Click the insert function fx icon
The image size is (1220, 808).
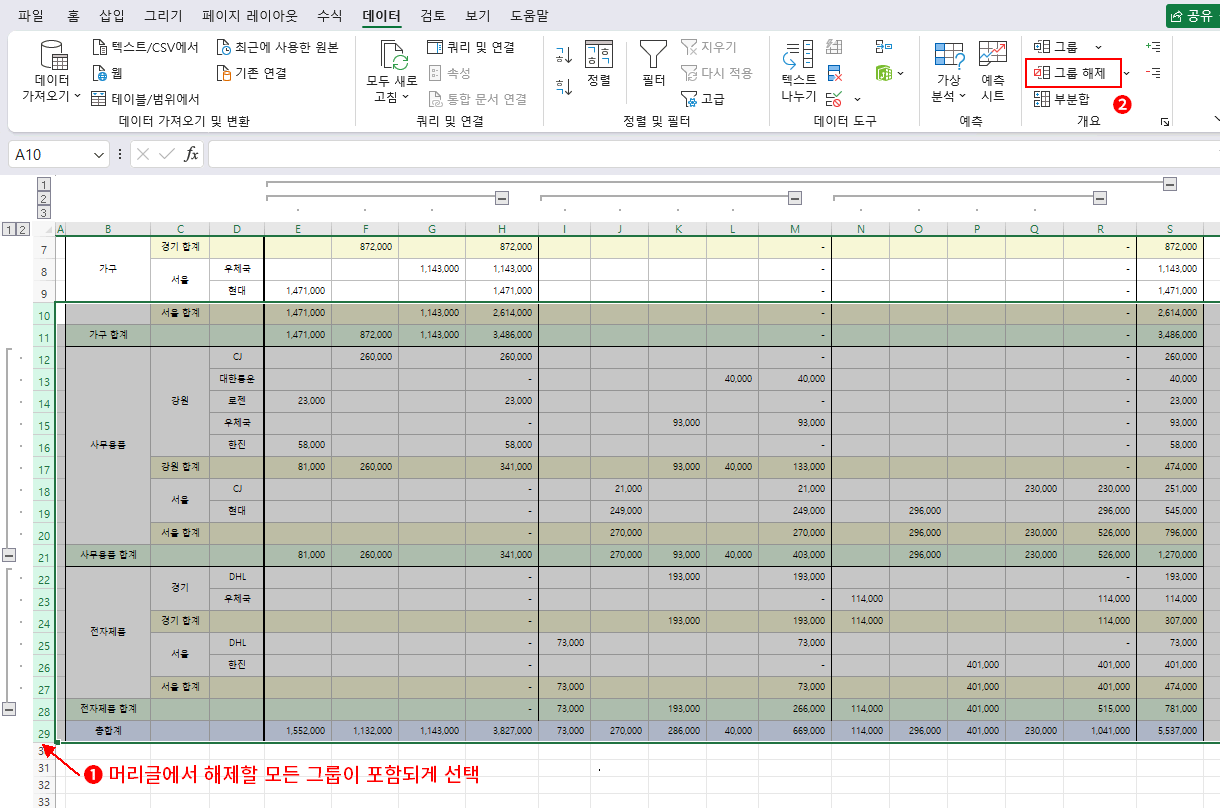[x=190, y=154]
